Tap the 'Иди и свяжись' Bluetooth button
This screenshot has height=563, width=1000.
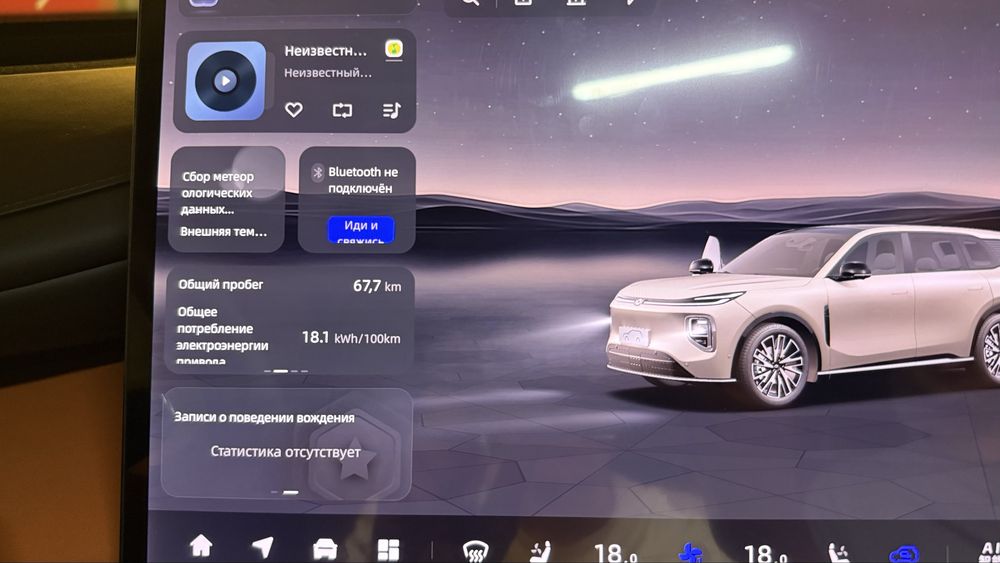click(x=361, y=230)
